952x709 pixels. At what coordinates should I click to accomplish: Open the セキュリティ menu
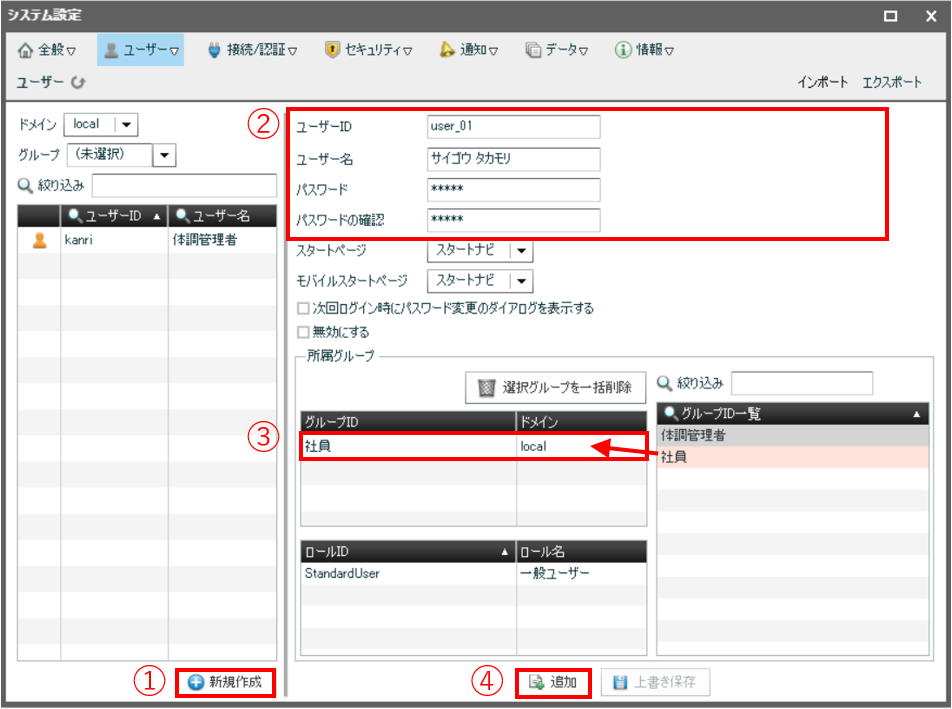(x=368, y=49)
